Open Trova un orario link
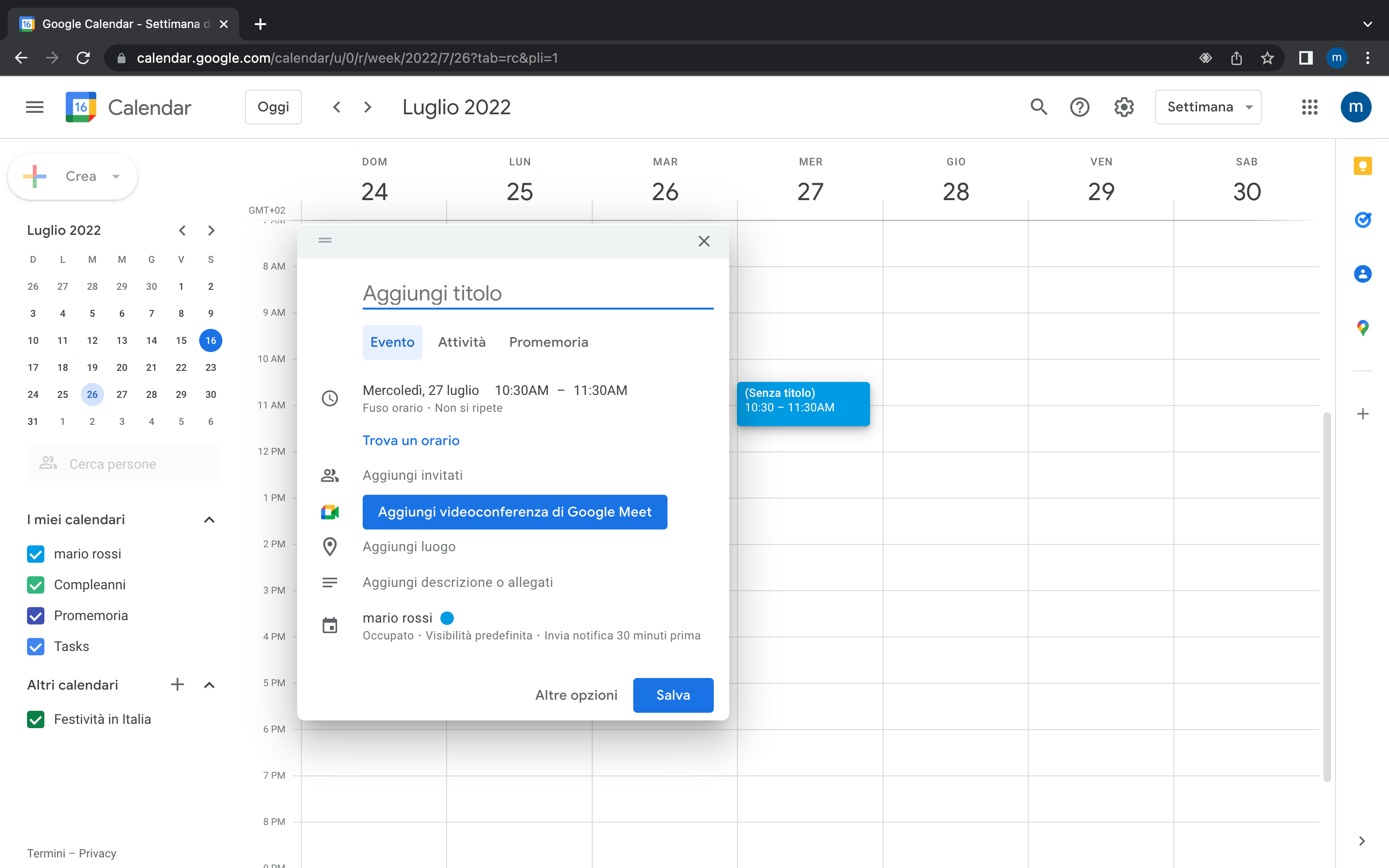Image resolution: width=1389 pixels, height=868 pixels. point(411,440)
